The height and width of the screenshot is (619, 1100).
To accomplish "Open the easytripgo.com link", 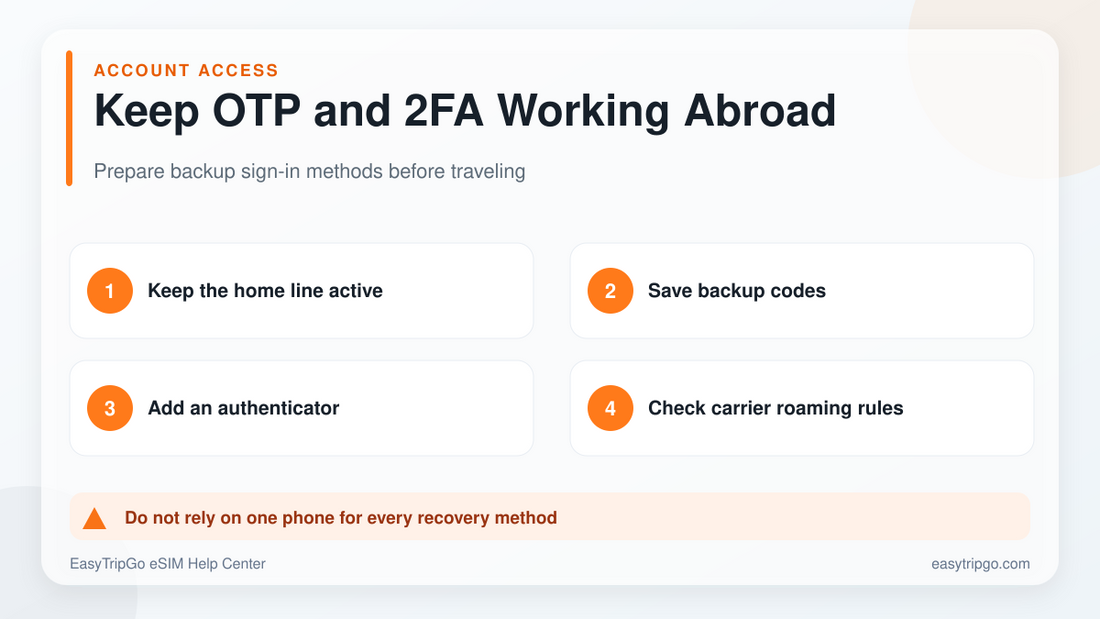I will pyautogui.click(x=980, y=564).
